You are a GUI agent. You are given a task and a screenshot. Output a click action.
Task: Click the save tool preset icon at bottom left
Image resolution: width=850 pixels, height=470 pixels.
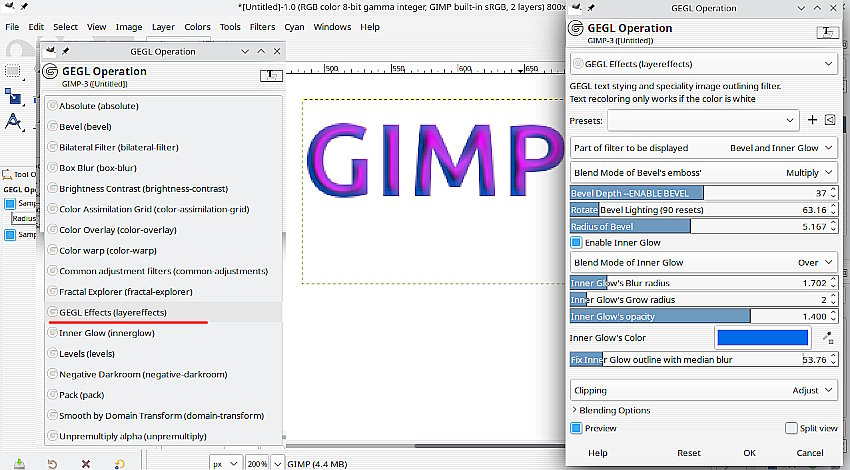coord(20,463)
